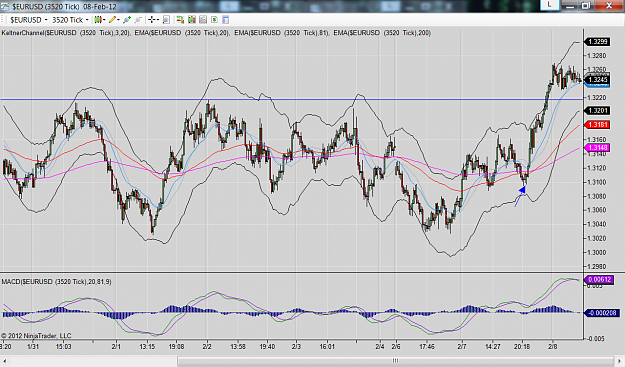Click the 1.3245 current price marker
Screen dimensions: 625x367
tap(597, 79)
